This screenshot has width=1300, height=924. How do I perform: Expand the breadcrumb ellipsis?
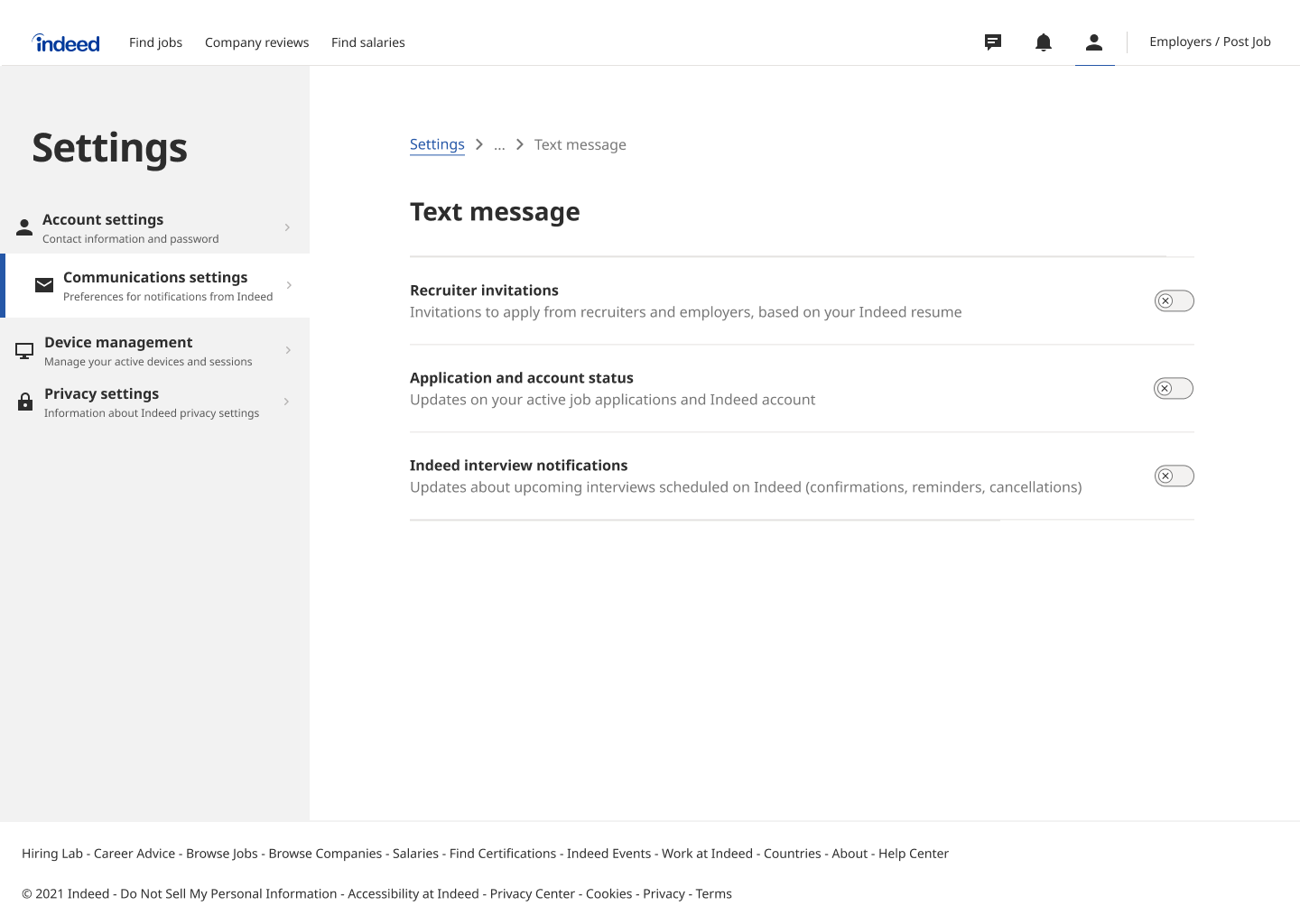click(x=499, y=145)
